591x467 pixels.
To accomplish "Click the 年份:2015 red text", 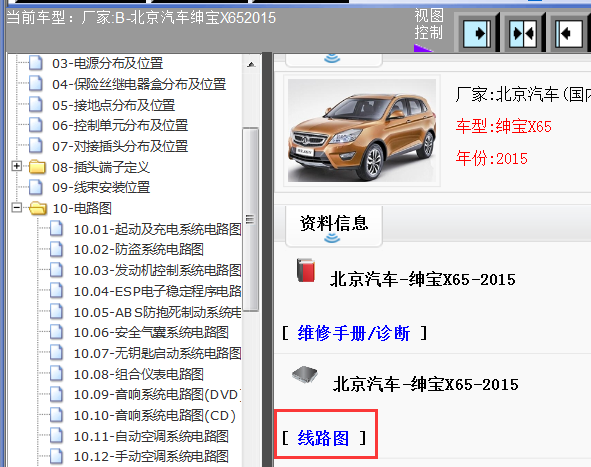I will [491, 158].
